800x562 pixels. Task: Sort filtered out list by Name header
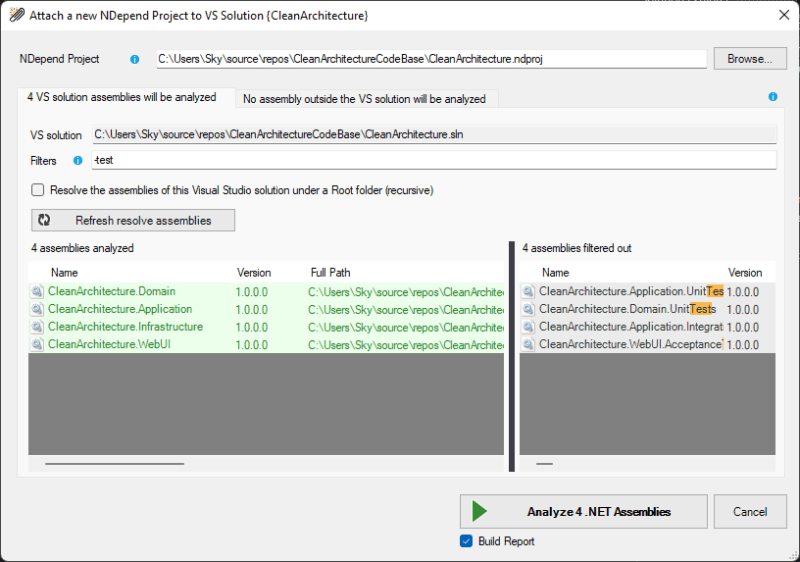556,273
